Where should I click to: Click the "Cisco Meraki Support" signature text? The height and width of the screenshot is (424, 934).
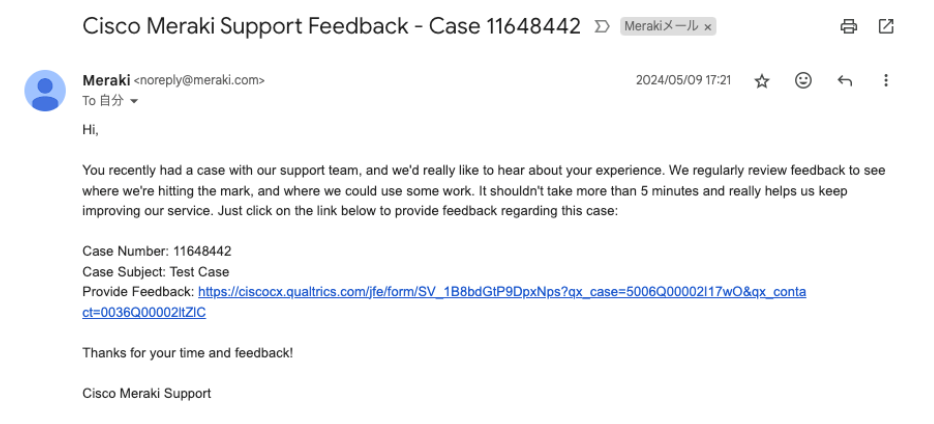(146, 393)
